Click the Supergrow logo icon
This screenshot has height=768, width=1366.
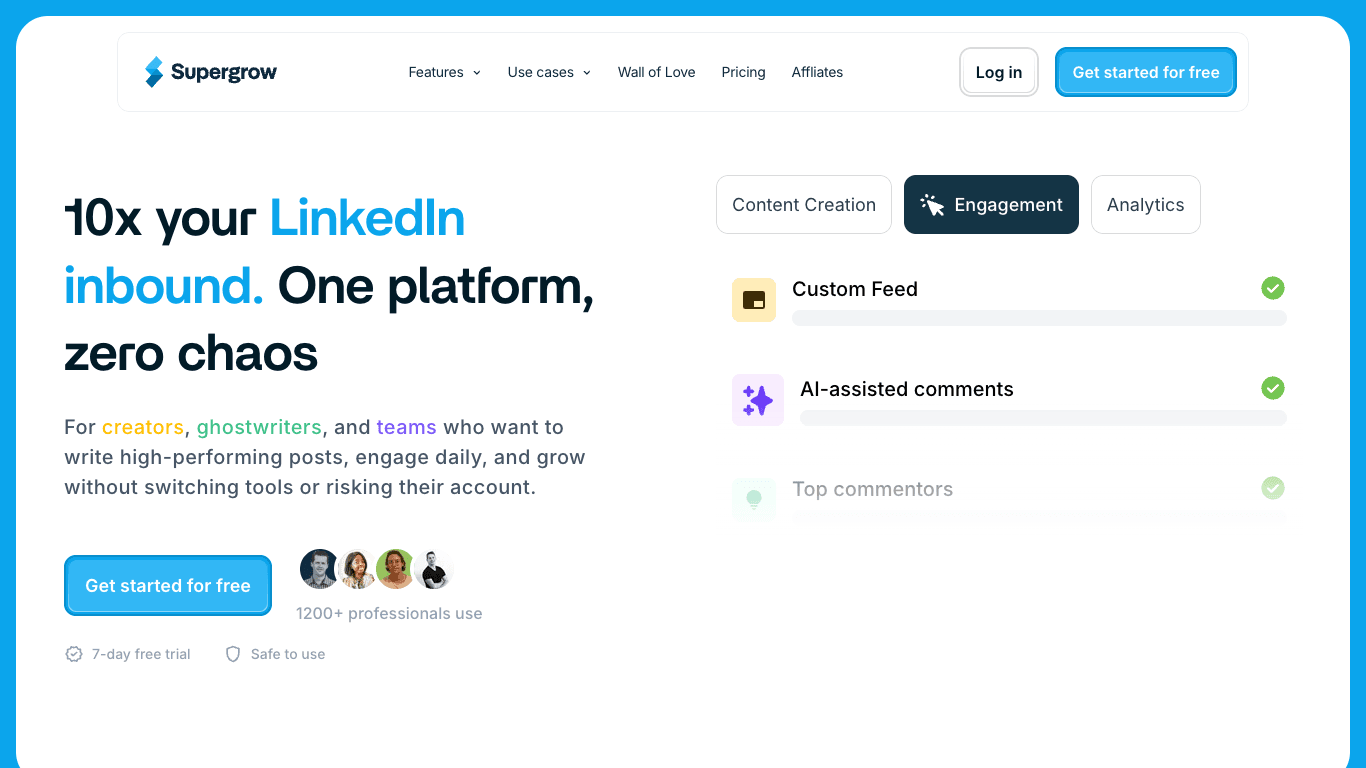click(x=153, y=72)
